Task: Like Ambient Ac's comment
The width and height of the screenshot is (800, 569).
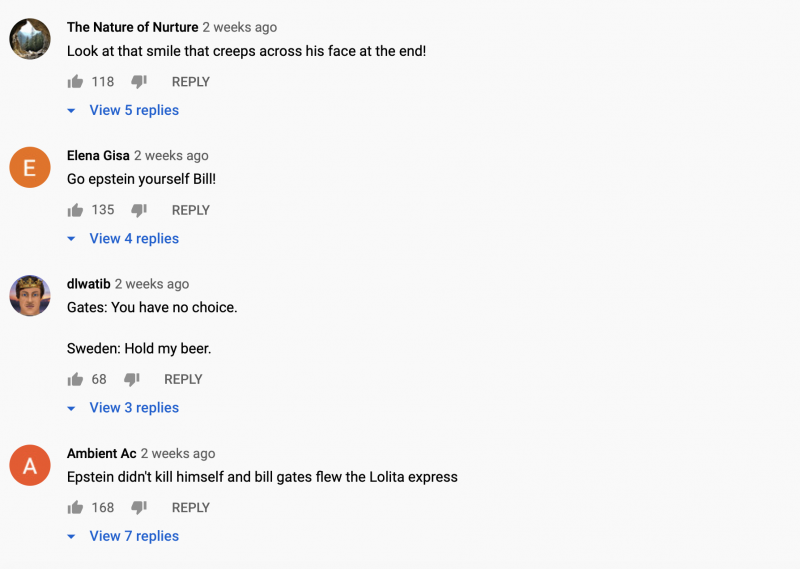Action: [75, 507]
